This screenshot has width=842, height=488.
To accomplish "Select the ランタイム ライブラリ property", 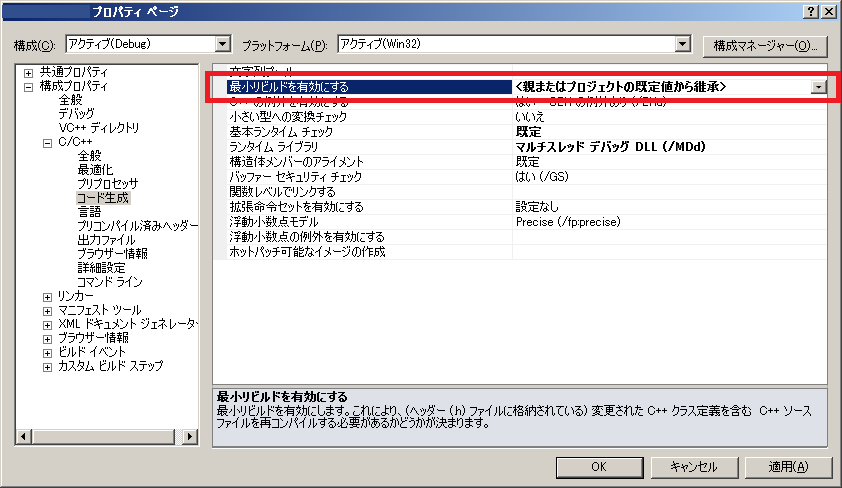I will pos(274,147).
